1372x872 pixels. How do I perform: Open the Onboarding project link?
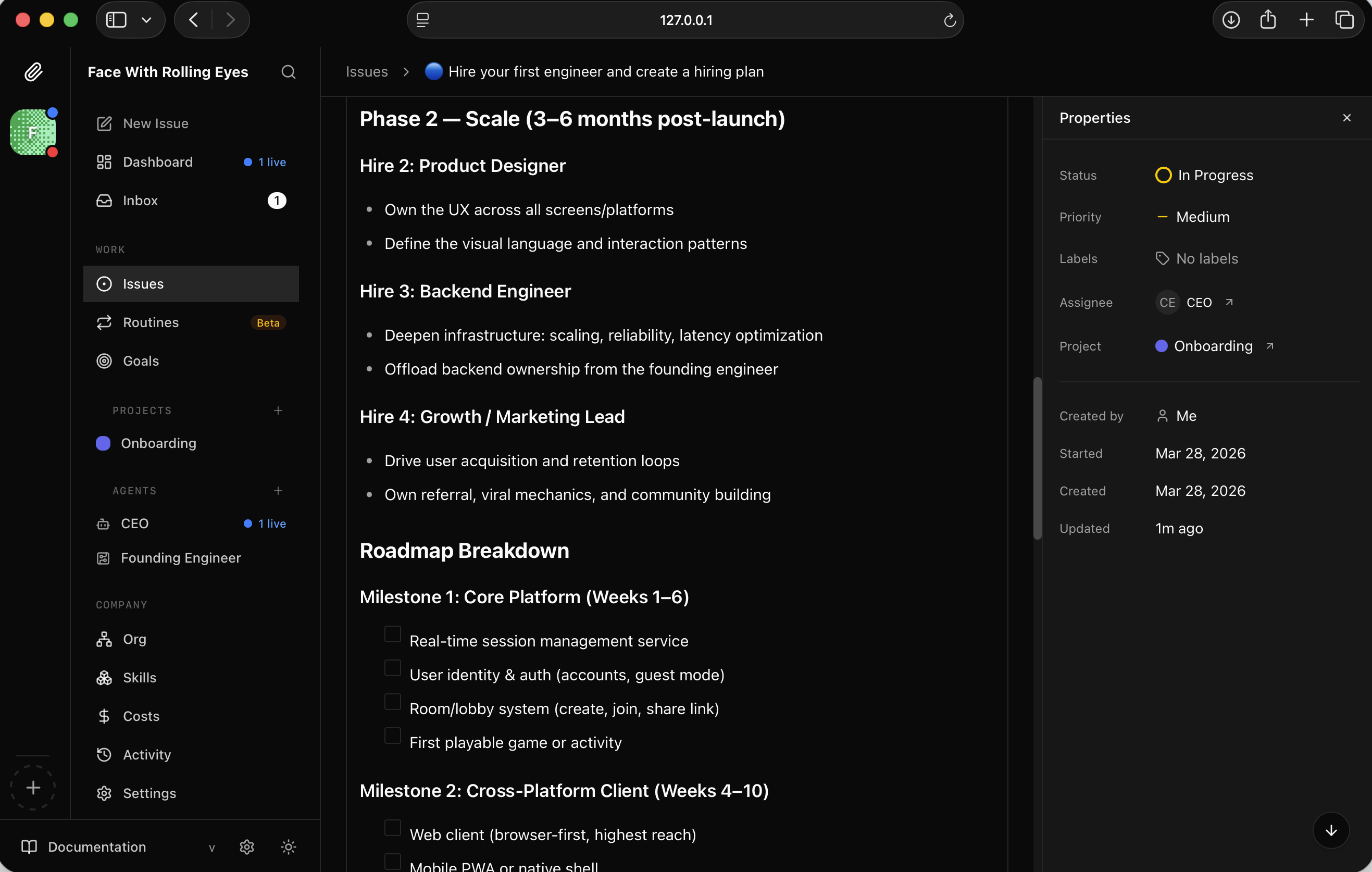point(1213,345)
